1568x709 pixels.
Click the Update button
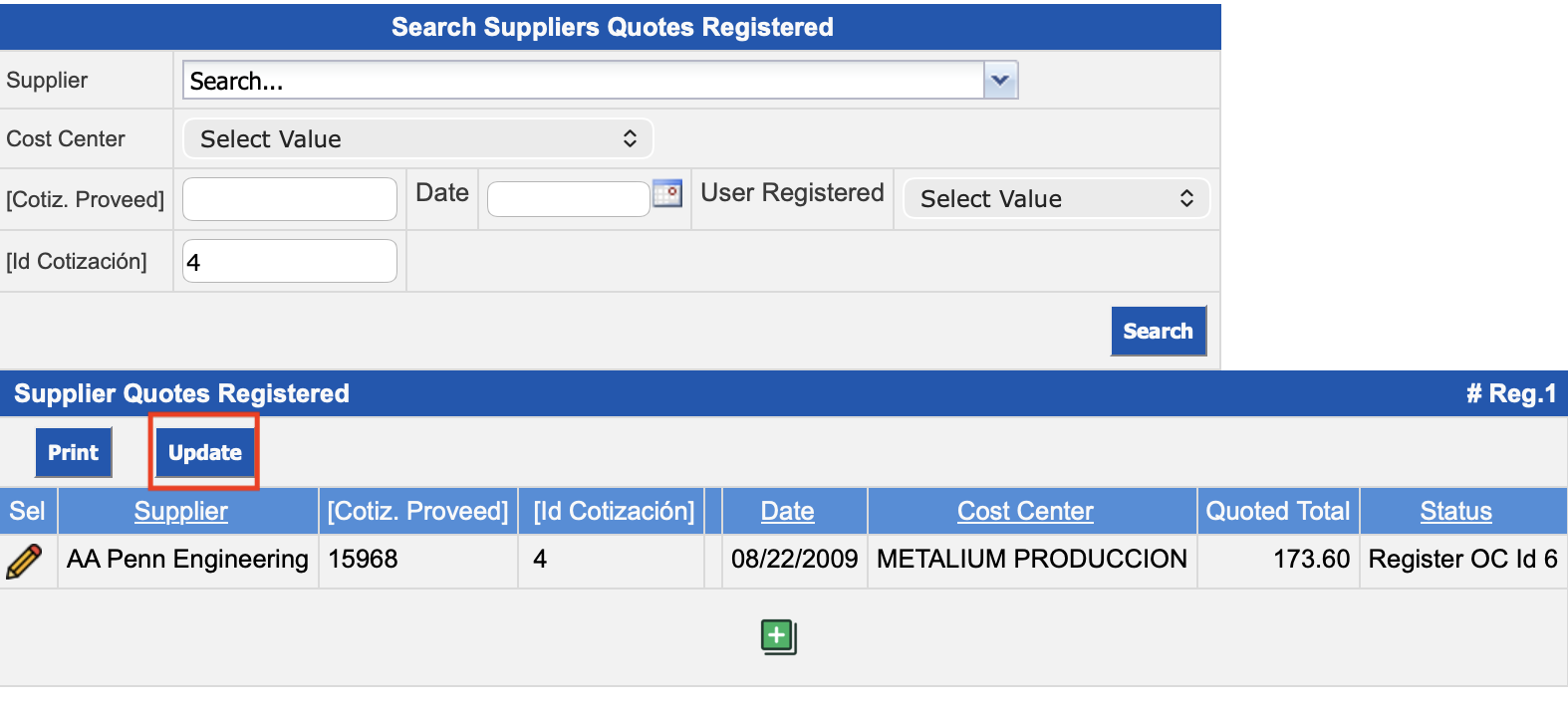[204, 452]
